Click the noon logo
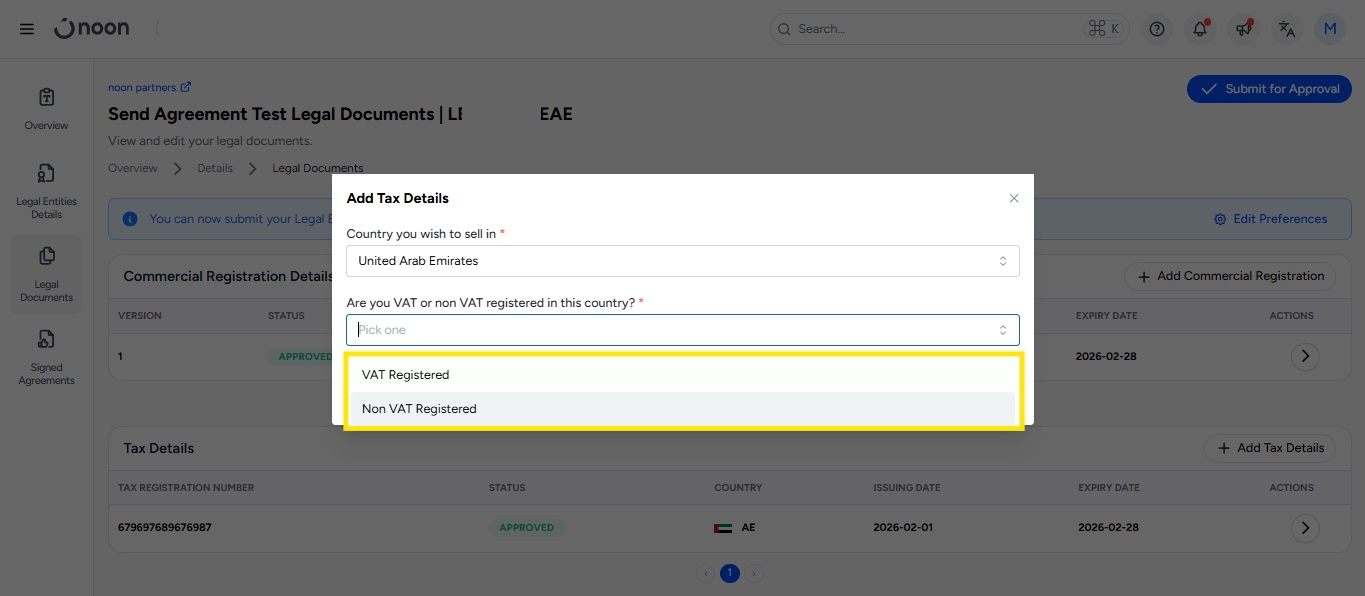Viewport: 1365px width, 596px height. coord(92,29)
